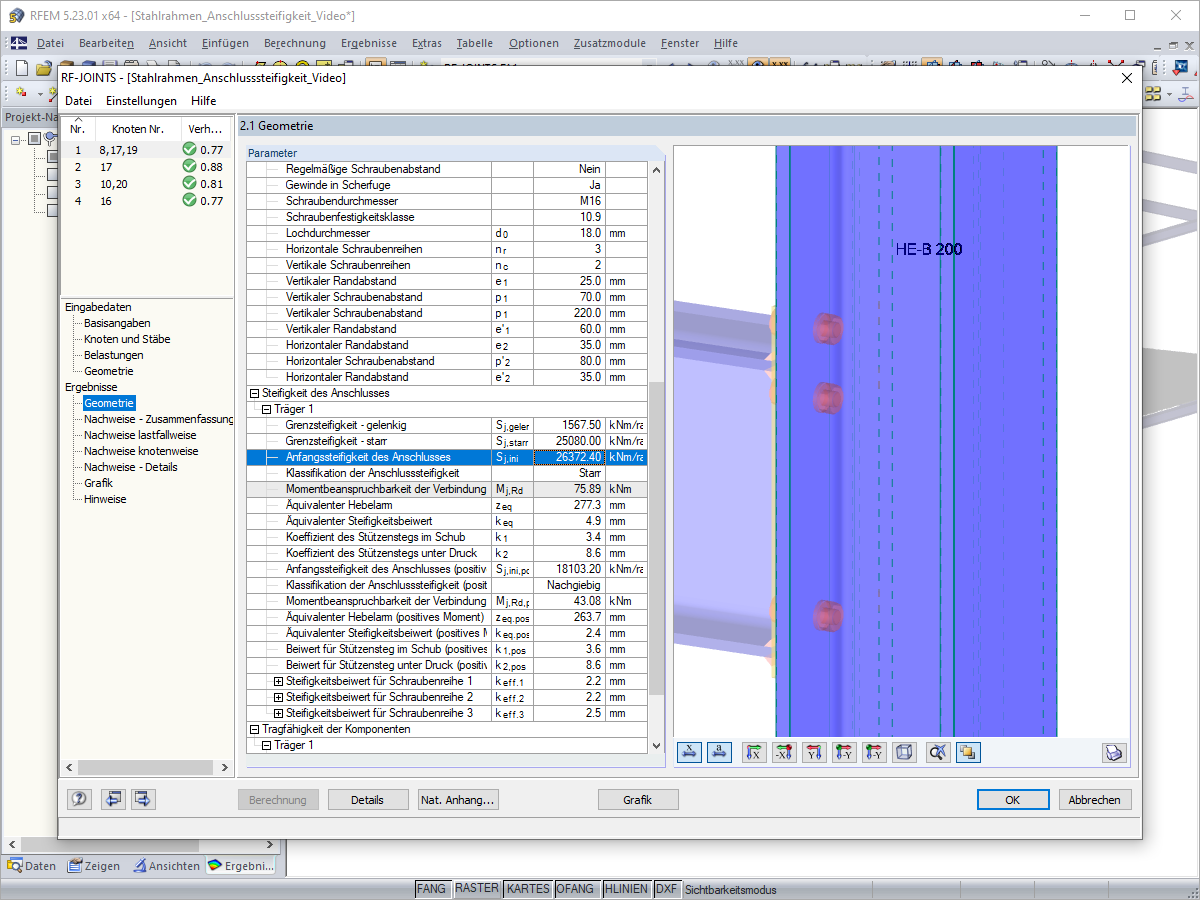Set view against X direction (-X)

tap(785, 753)
